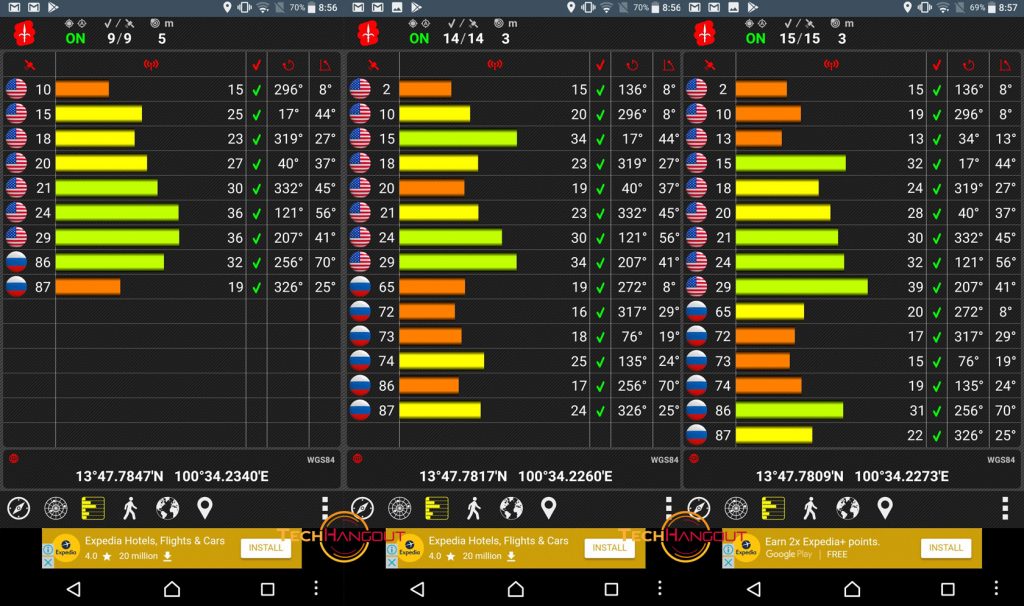Tap location pin icon on the 9/9 screen

204,508
